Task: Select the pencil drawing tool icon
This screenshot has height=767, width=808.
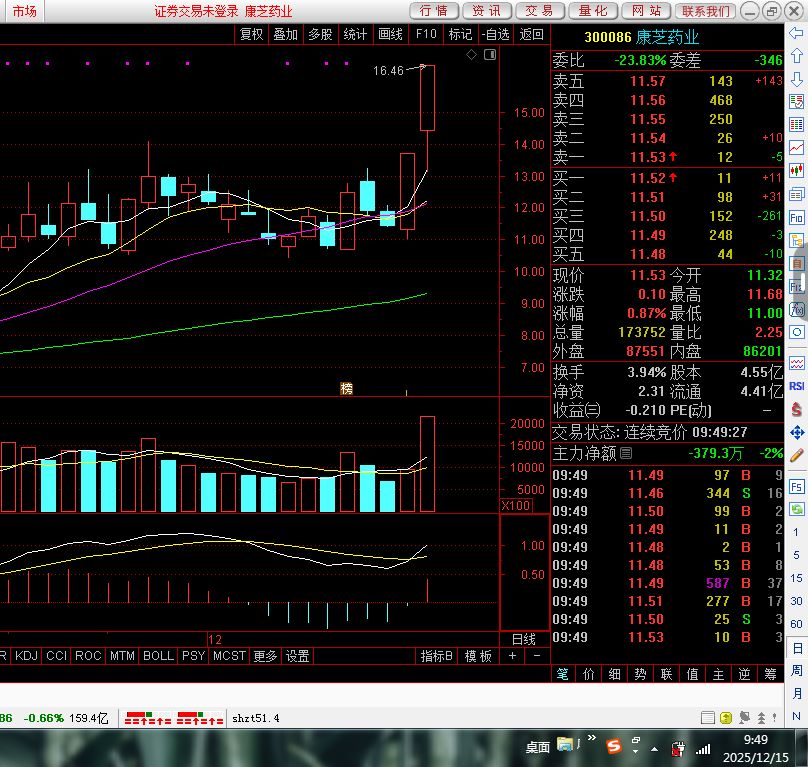Action: click(x=796, y=455)
